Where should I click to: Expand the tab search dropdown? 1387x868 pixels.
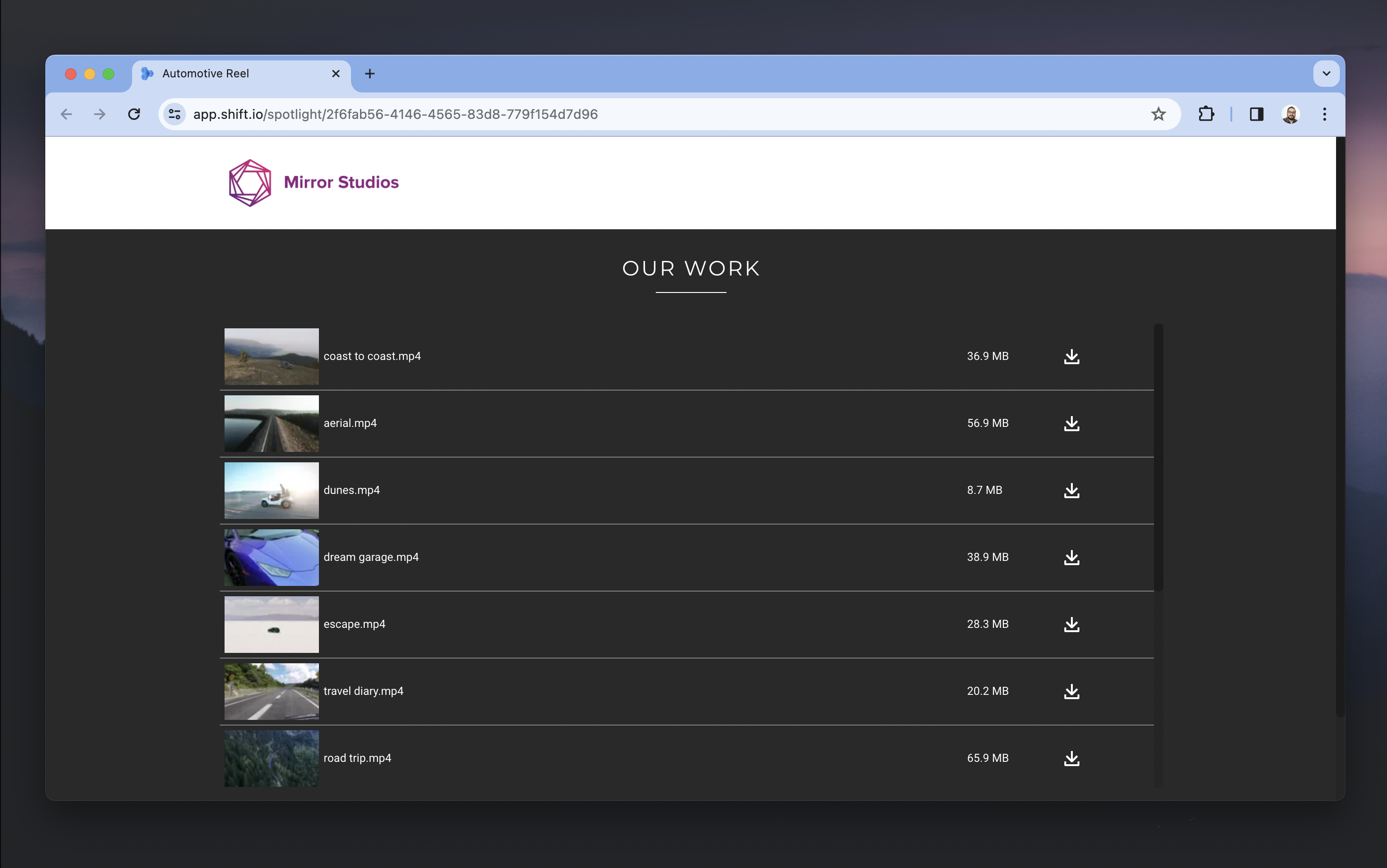(x=1326, y=74)
